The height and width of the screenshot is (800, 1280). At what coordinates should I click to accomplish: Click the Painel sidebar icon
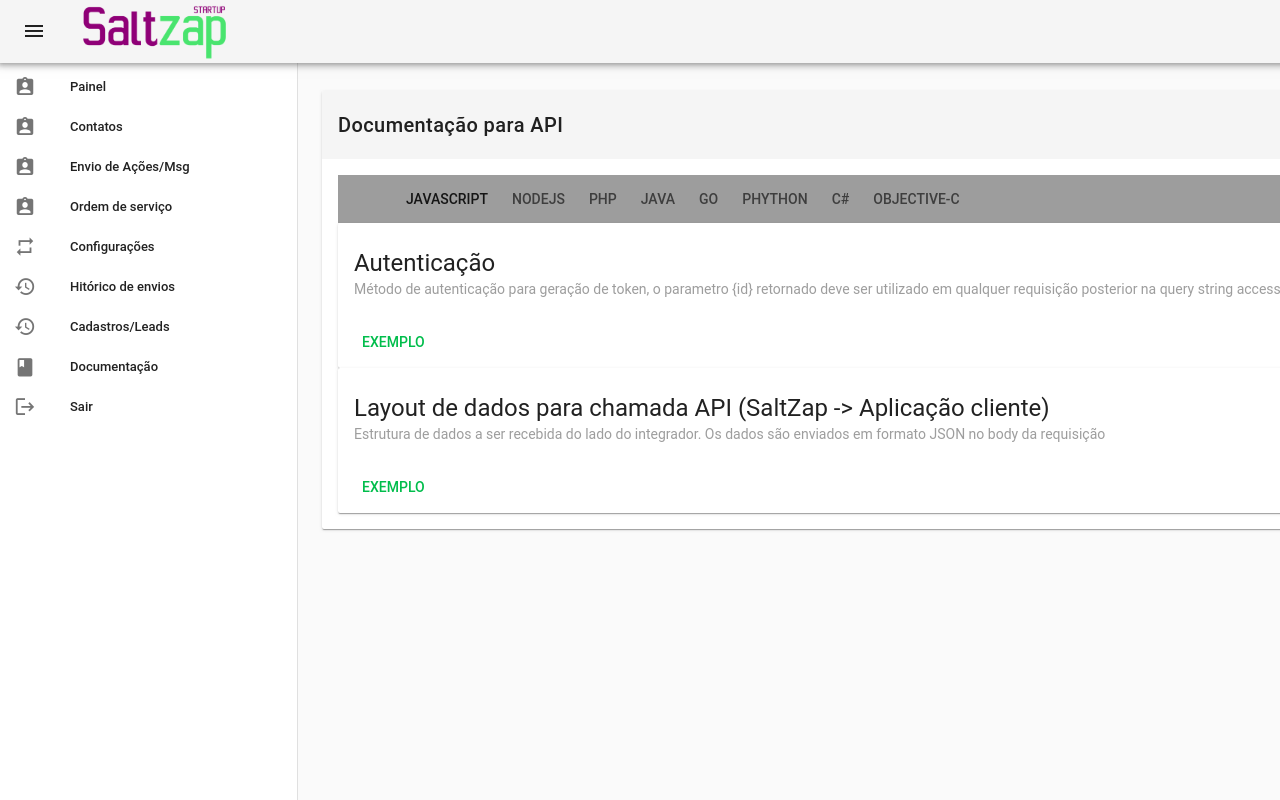(x=25, y=87)
